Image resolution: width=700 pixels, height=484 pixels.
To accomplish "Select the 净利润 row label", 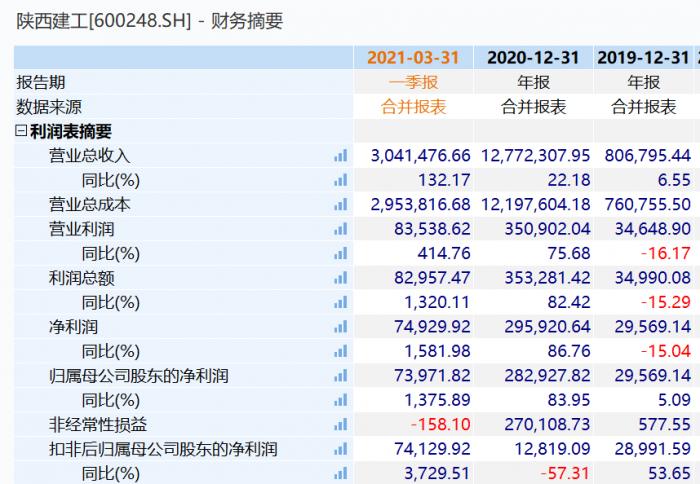I will (73, 327).
